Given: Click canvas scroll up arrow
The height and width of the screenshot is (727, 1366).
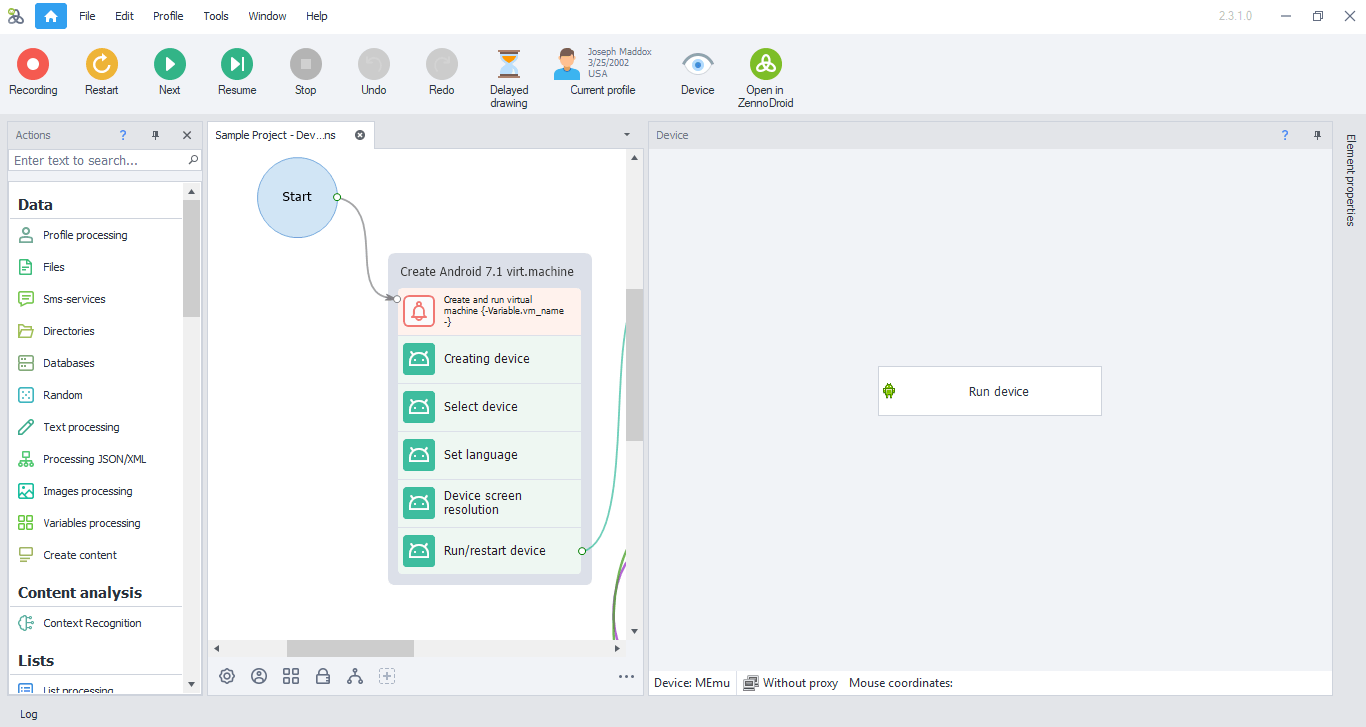Looking at the screenshot, I should coord(634,158).
